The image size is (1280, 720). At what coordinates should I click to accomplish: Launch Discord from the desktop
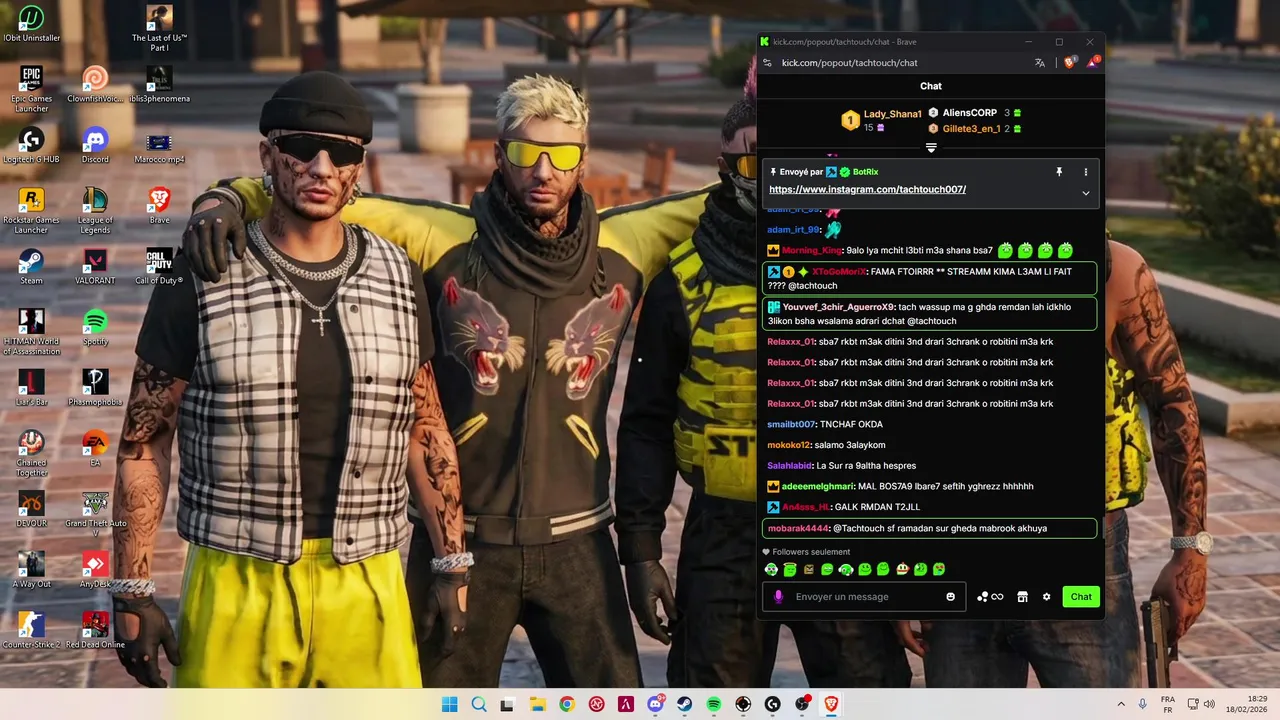(95, 145)
